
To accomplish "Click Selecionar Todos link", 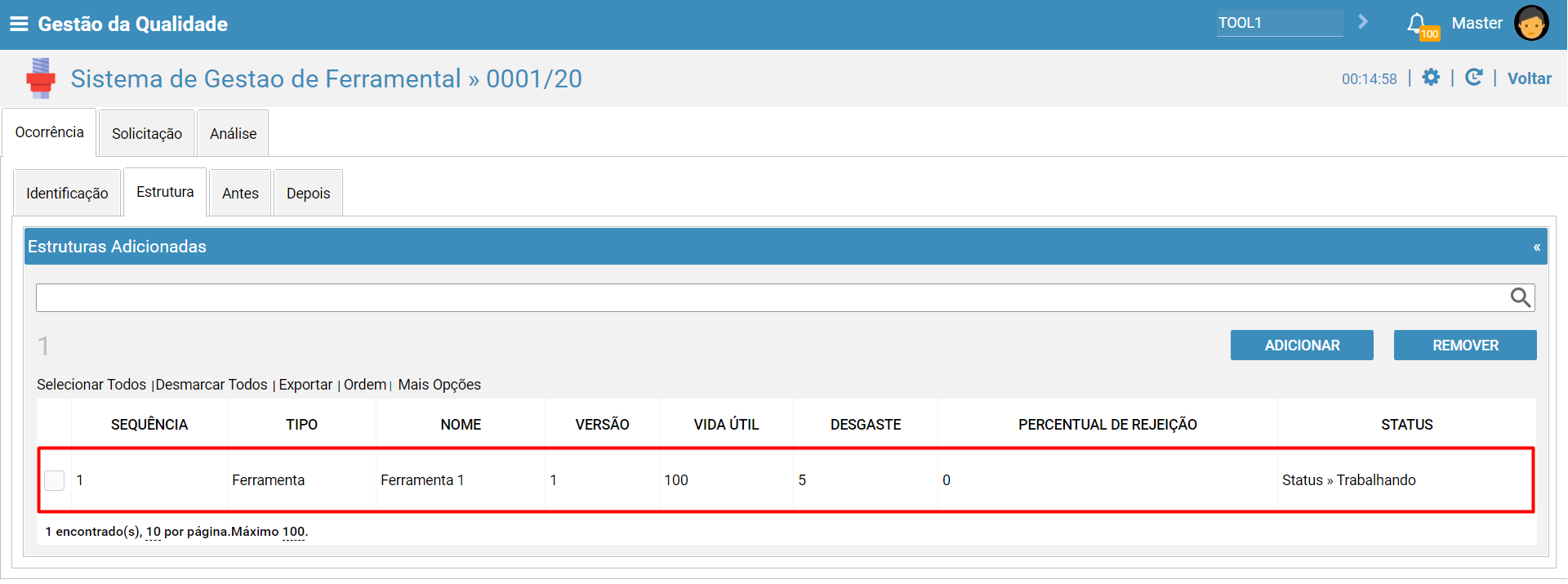I will point(91,385).
